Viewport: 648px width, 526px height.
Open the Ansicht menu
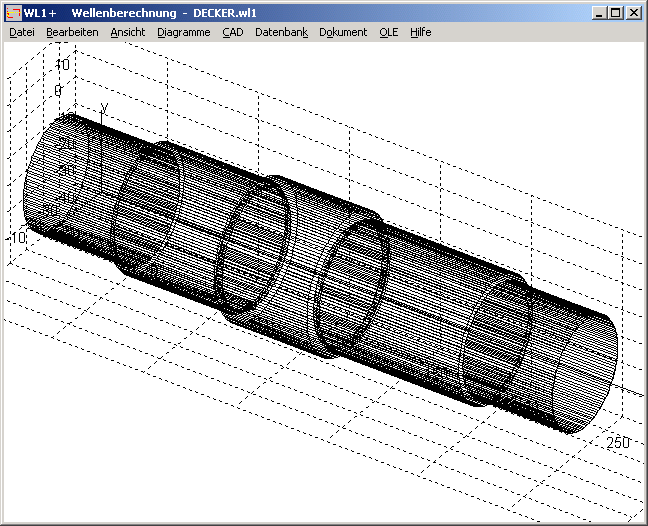point(128,32)
